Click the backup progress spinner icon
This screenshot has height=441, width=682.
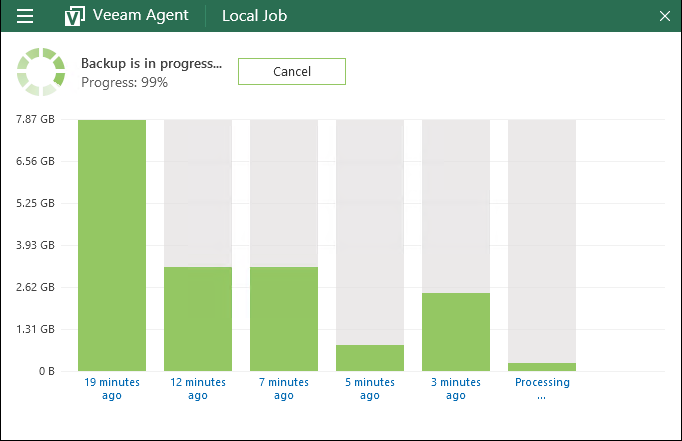coord(40,72)
